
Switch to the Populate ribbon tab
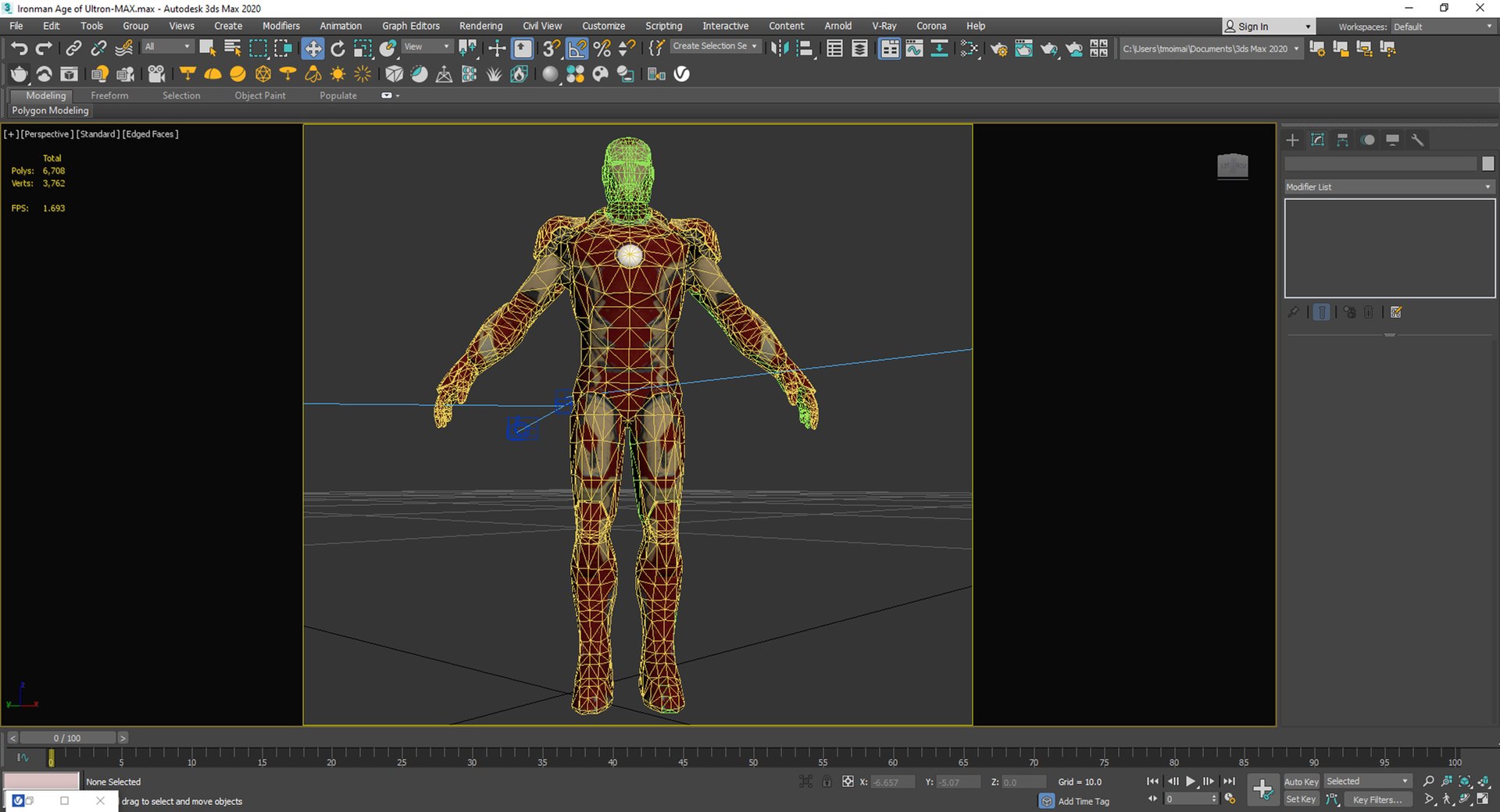[338, 95]
